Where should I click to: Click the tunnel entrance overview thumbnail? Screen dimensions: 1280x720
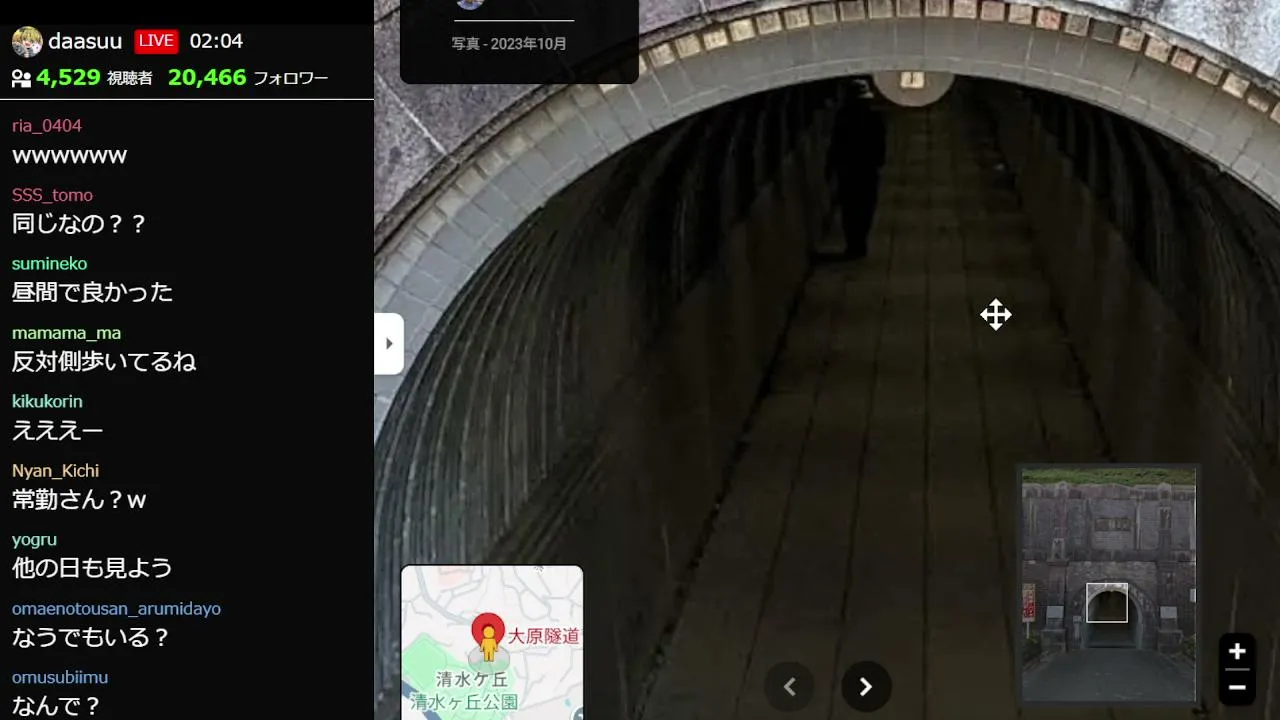[1108, 584]
